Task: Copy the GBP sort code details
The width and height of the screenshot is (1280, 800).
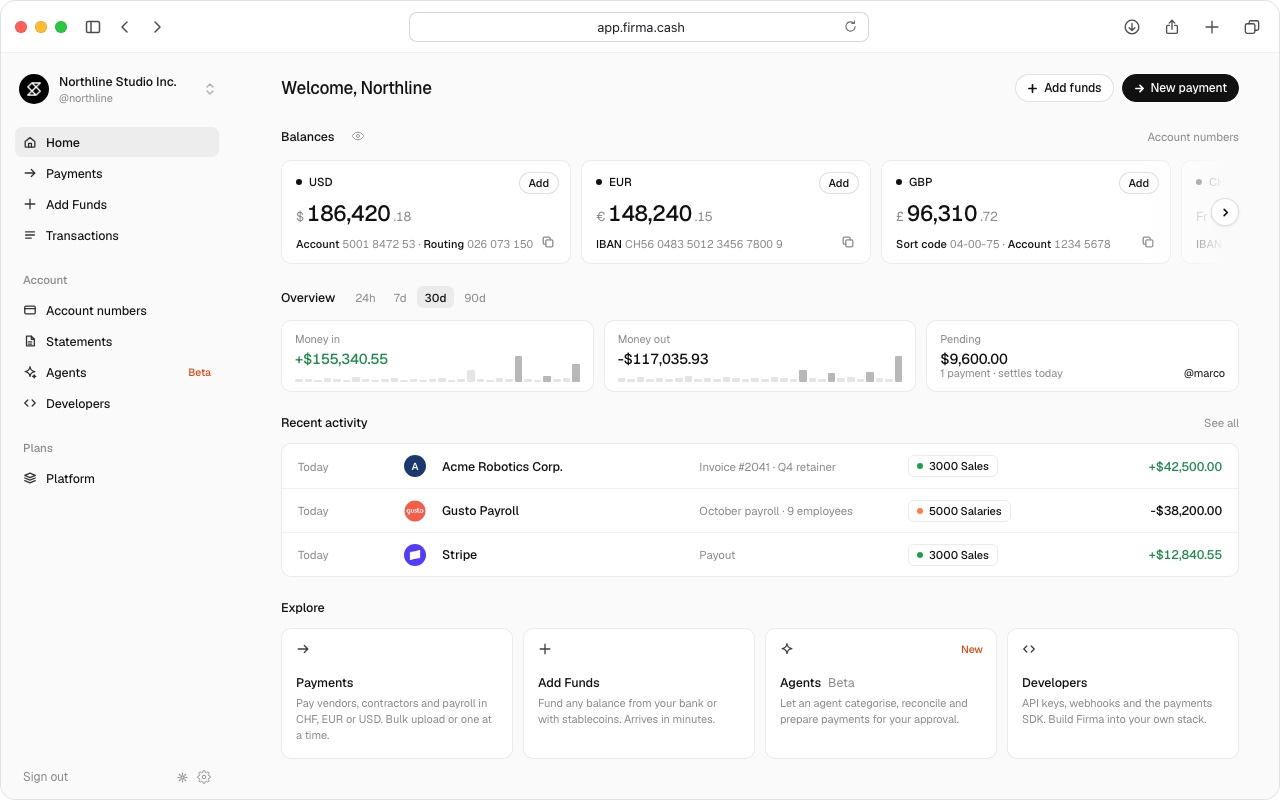Action: point(1148,243)
